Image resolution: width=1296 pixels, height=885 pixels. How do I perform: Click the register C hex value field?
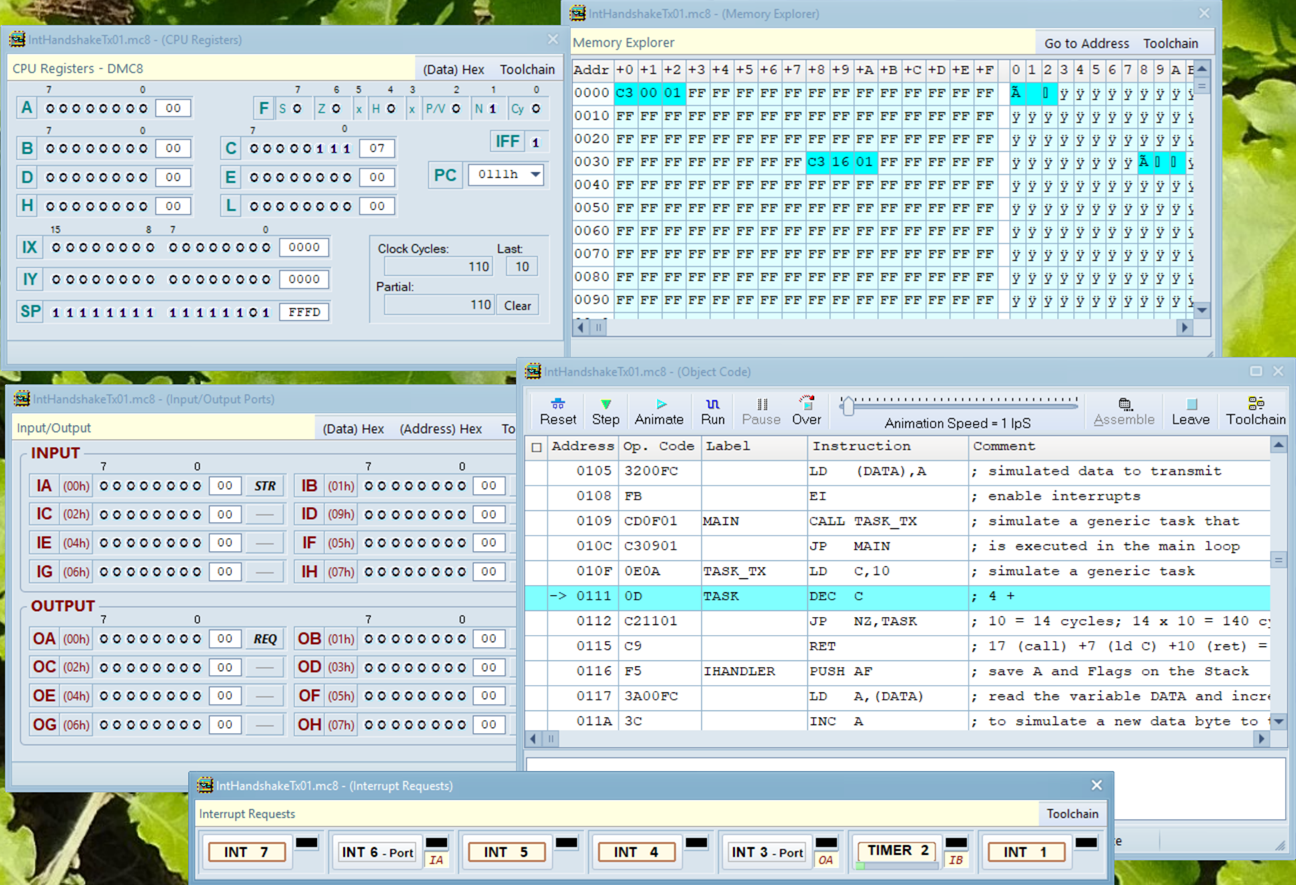(377, 148)
